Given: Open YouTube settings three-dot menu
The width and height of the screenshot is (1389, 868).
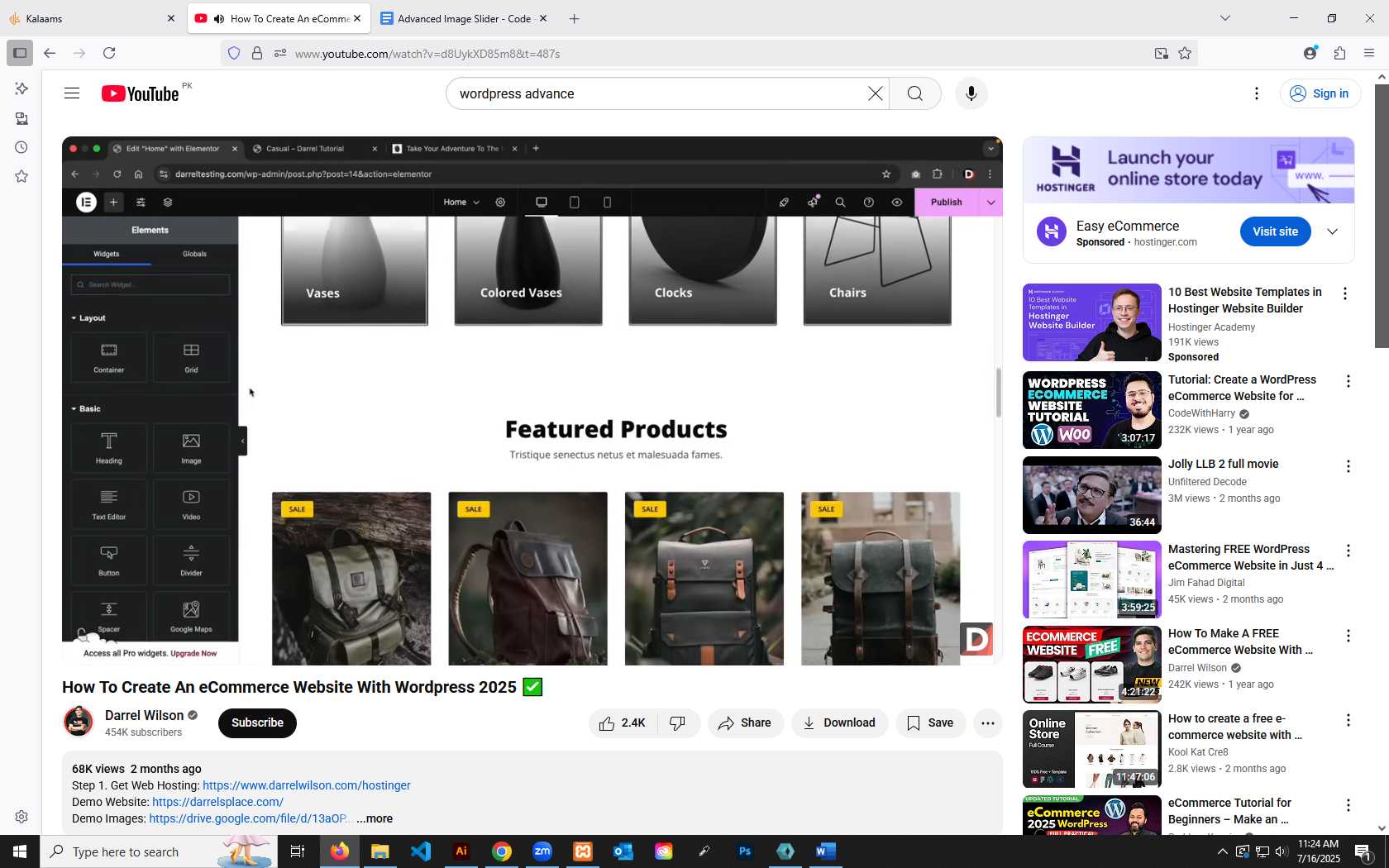Looking at the screenshot, I should [1257, 93].
